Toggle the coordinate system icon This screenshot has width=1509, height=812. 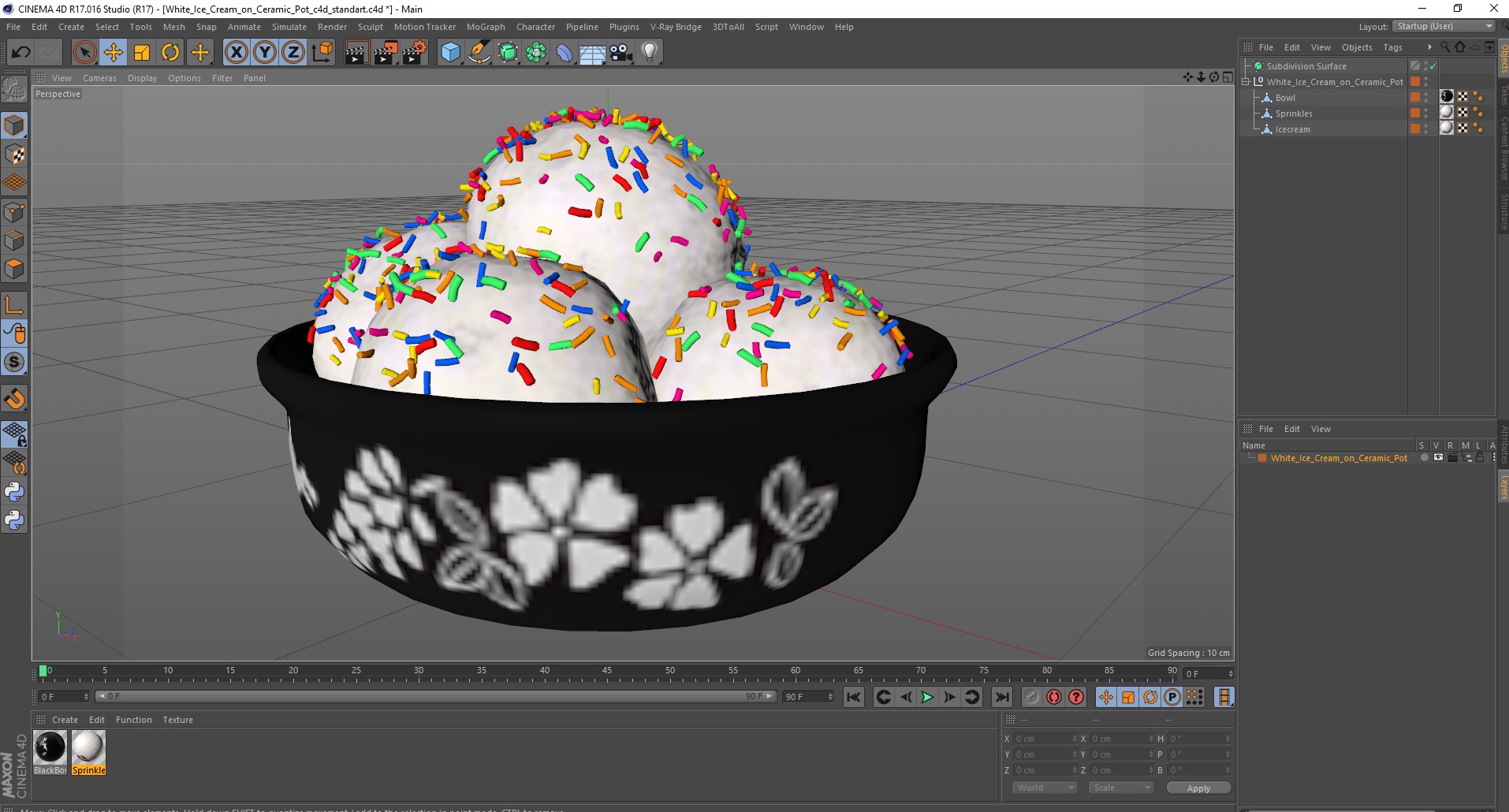(x=322, y=53)
